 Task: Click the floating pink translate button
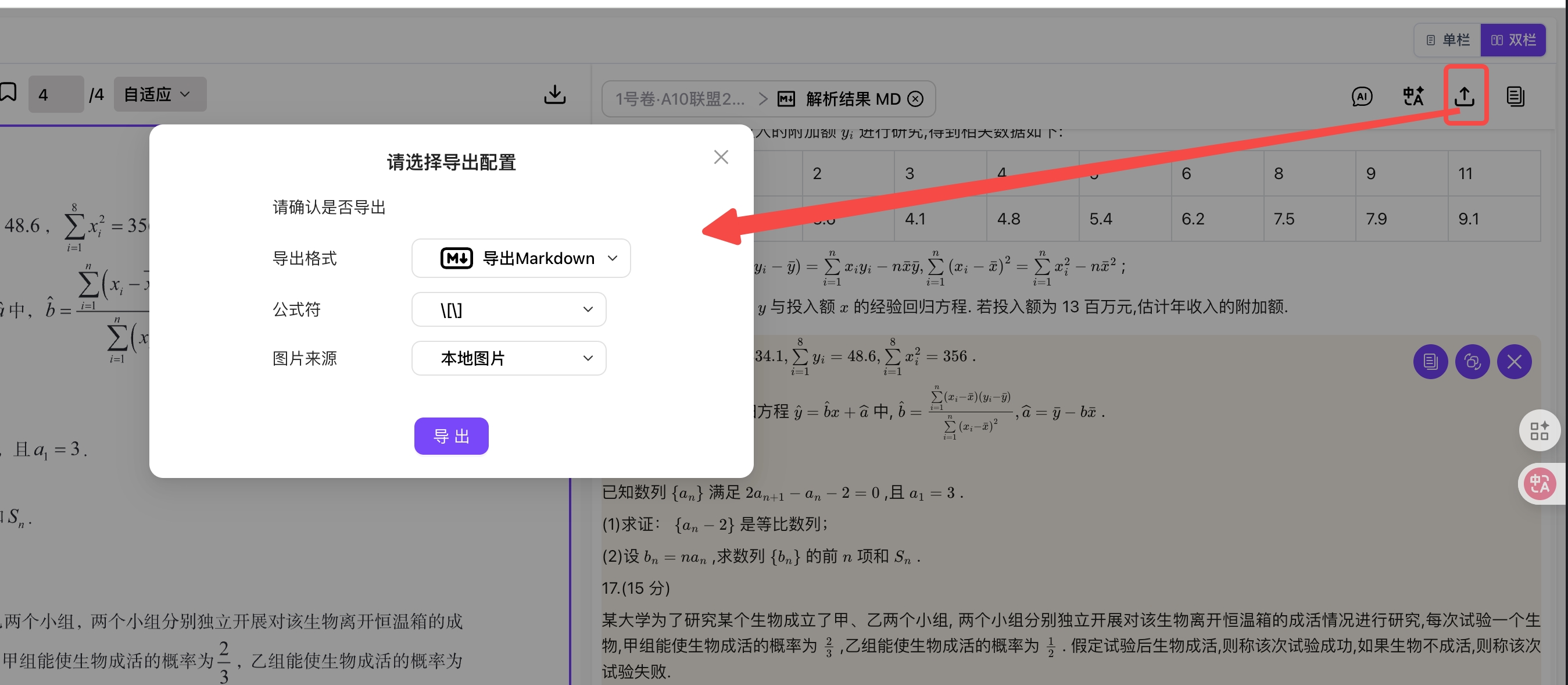[x=1539, y=484]
